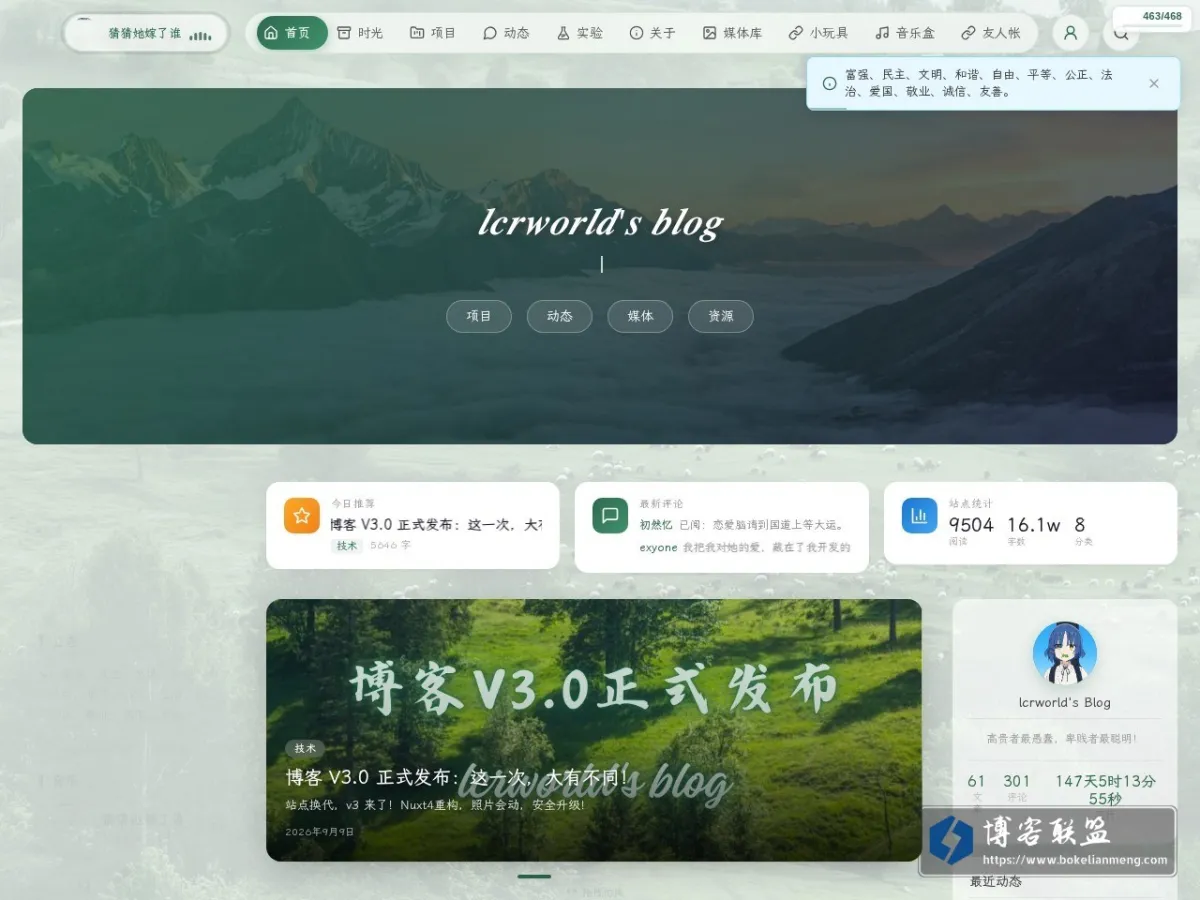Click the 项目 pill button on hero banner
1200x900 pixels.
[479, 316]
